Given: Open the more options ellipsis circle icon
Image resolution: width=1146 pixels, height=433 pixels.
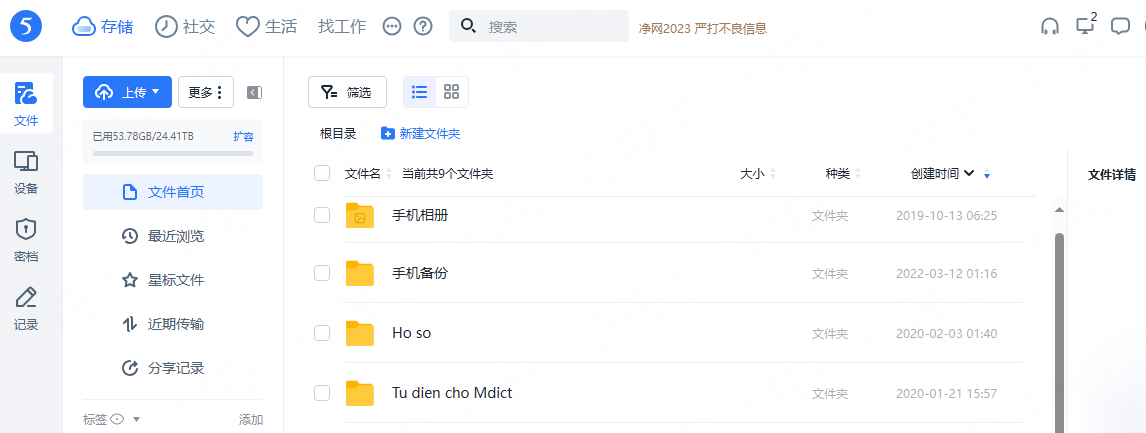Looking at the screenshot, I should 392,27.
